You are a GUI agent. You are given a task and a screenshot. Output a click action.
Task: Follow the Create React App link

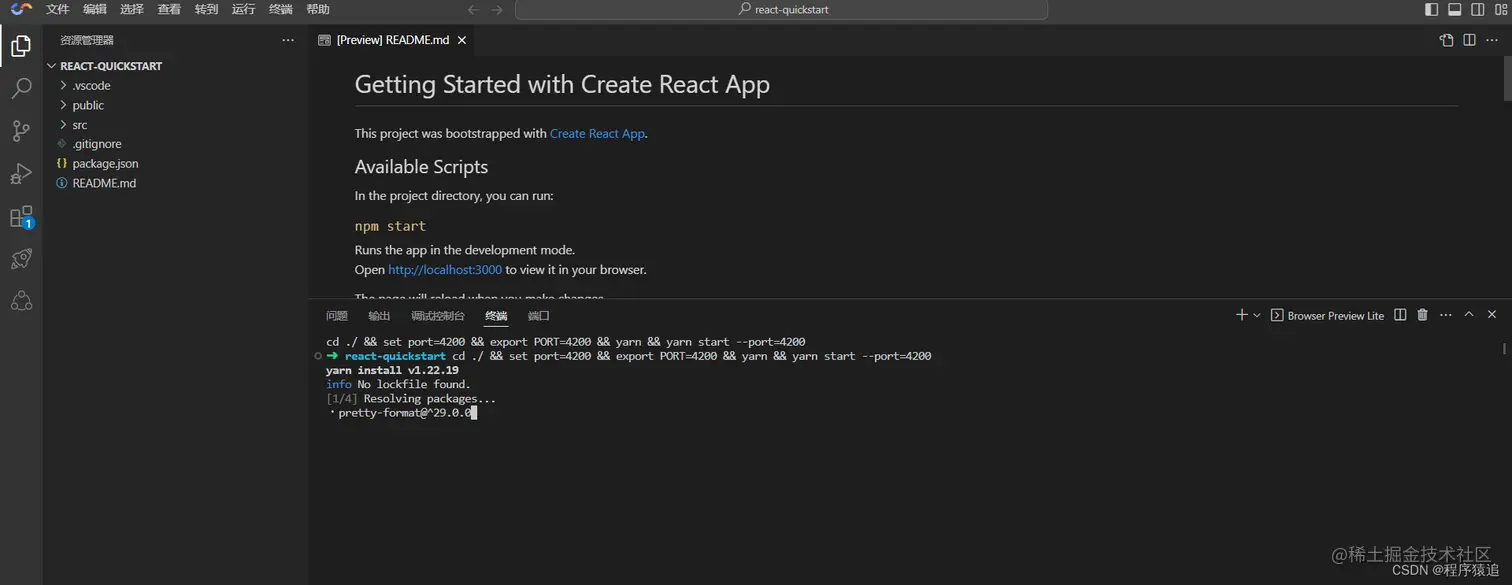coord(597,134)
